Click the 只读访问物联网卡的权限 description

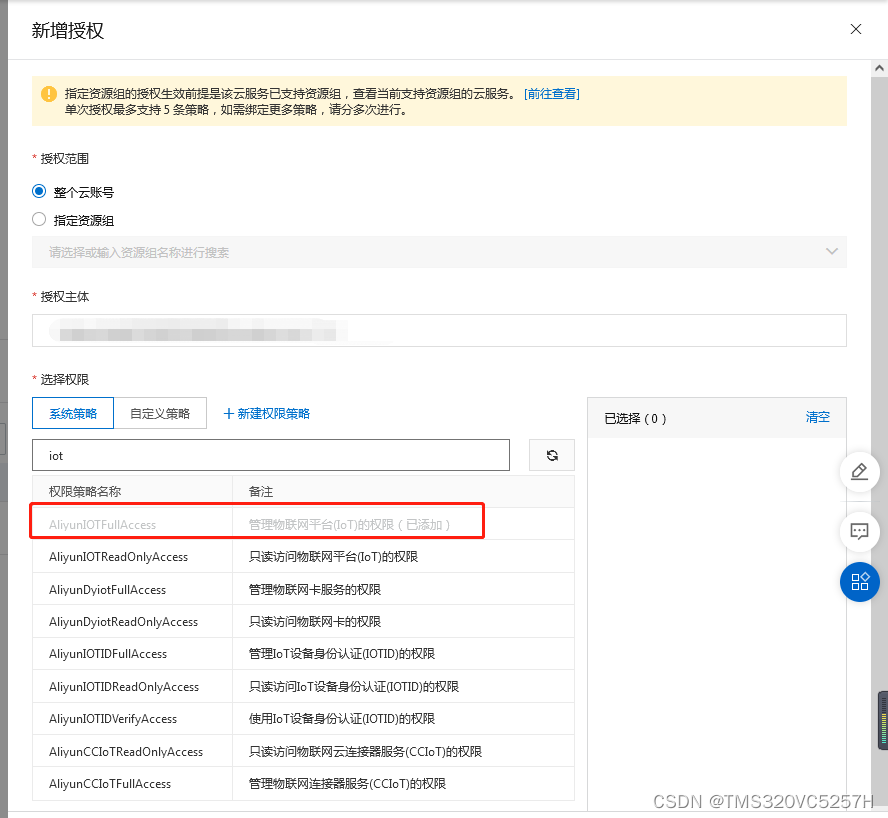click(315, 622)
